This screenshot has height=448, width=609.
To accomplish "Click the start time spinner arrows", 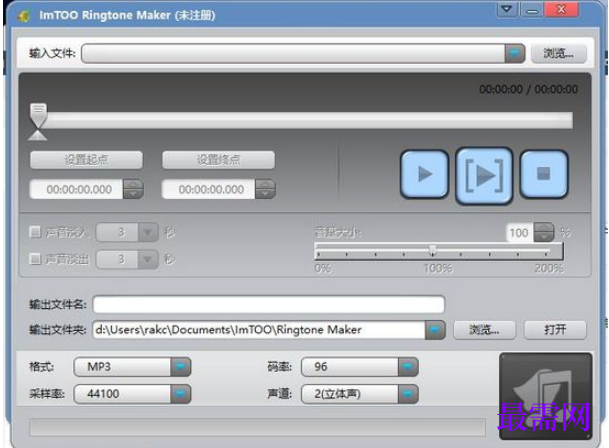I will coord(133,189).
